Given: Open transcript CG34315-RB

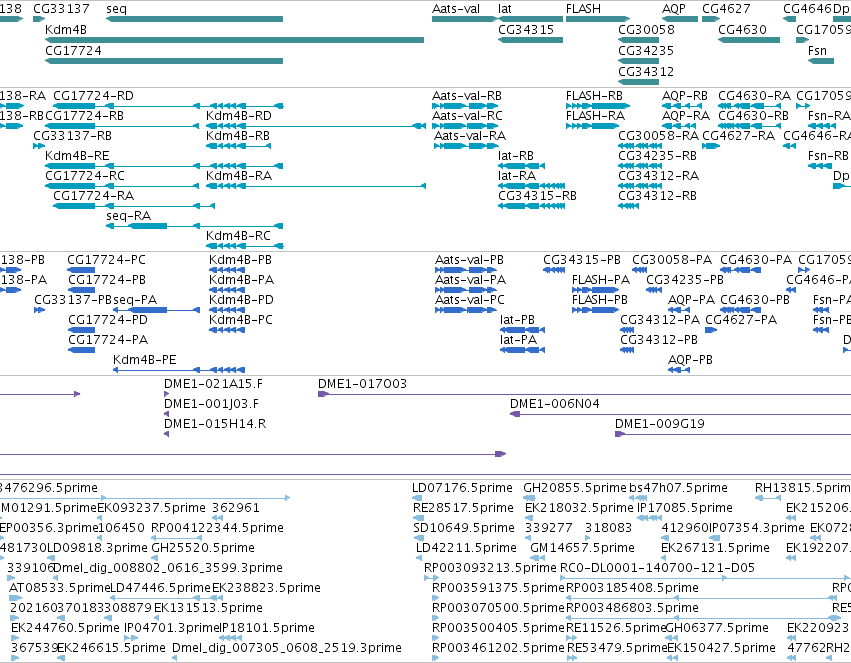Looking at the screenshot, I should (x=537, y=196).
